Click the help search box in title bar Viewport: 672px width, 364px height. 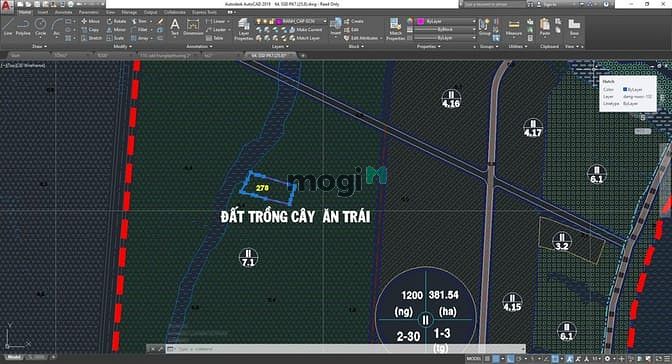pos(494,4)
